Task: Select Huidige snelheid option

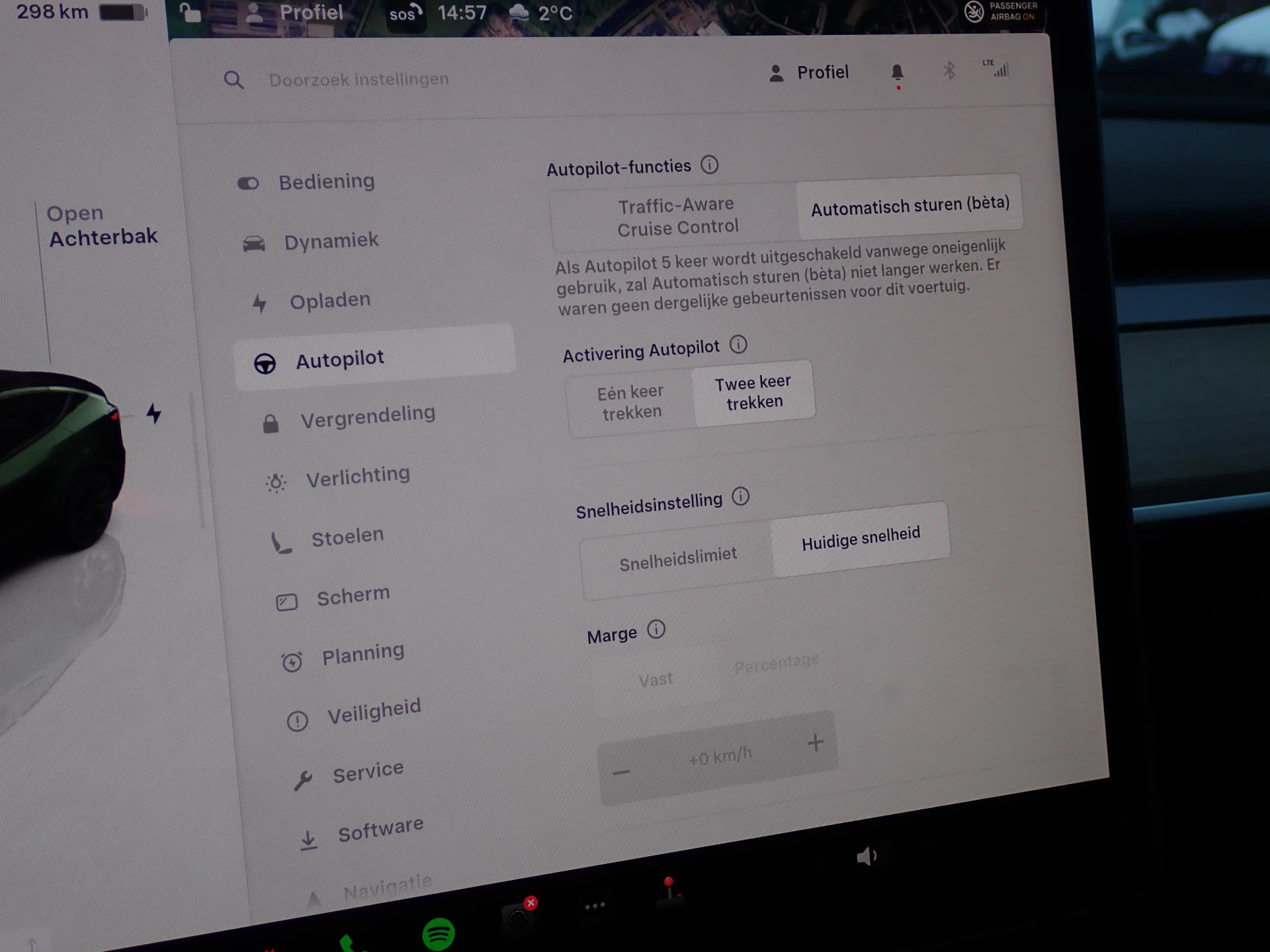Action: pyautogui.click(x=860, y=539)
